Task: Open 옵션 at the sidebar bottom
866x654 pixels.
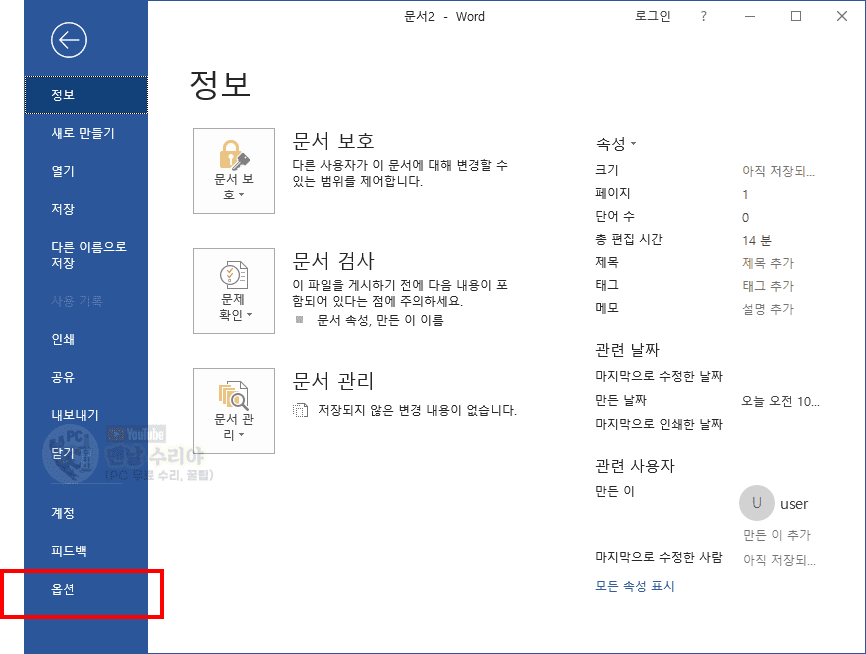Action: [64, 589]
